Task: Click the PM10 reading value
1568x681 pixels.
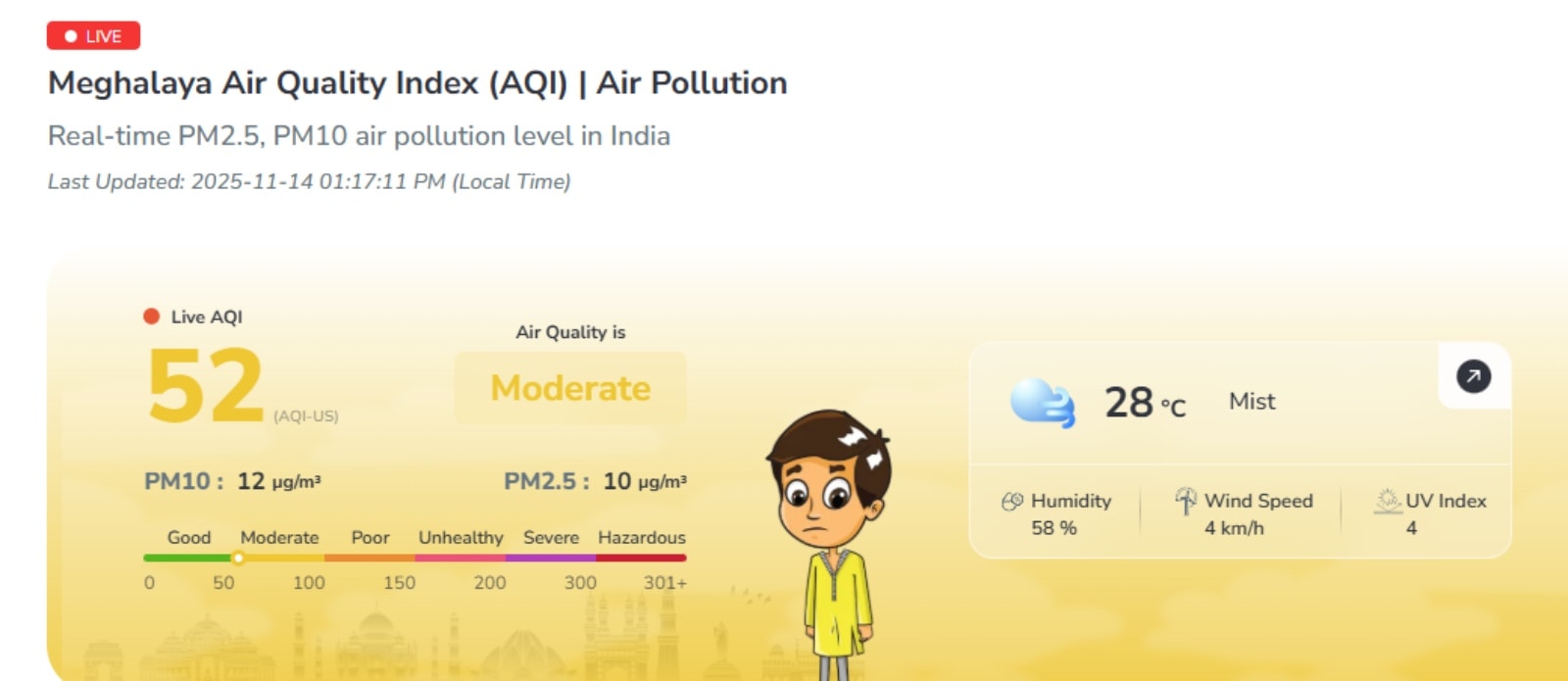Action: tap(251, 481)
